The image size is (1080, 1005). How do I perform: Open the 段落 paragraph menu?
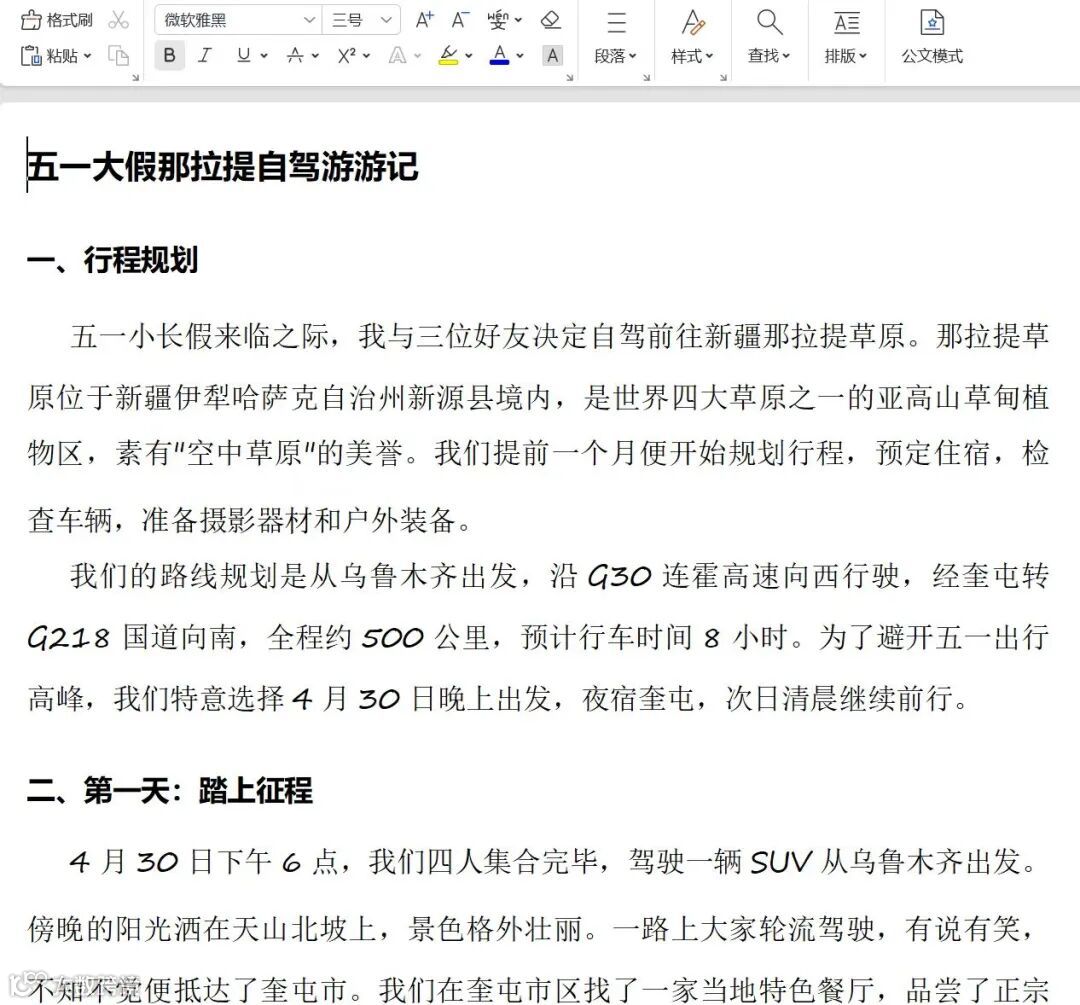616,39
